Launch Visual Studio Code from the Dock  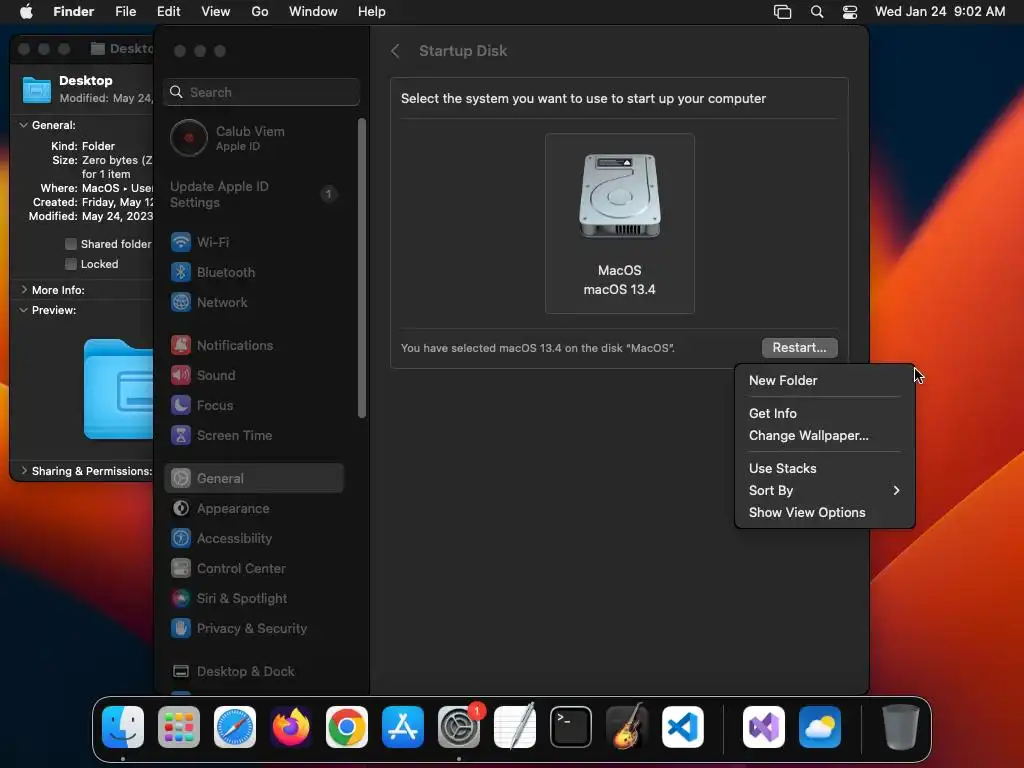pos(683,727)
